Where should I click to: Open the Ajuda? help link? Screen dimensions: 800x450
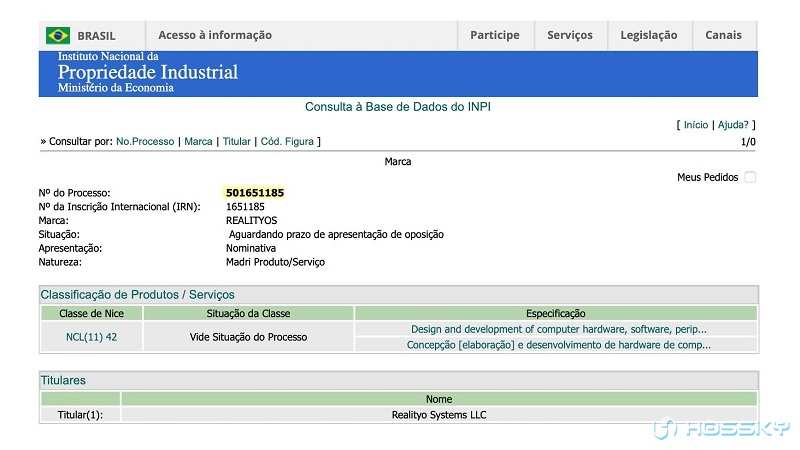(x=733, y=124)
